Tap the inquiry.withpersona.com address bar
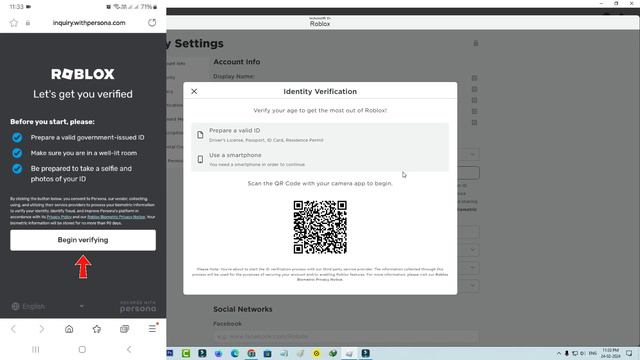Screen dimensions: 640x360 (89, 23)
